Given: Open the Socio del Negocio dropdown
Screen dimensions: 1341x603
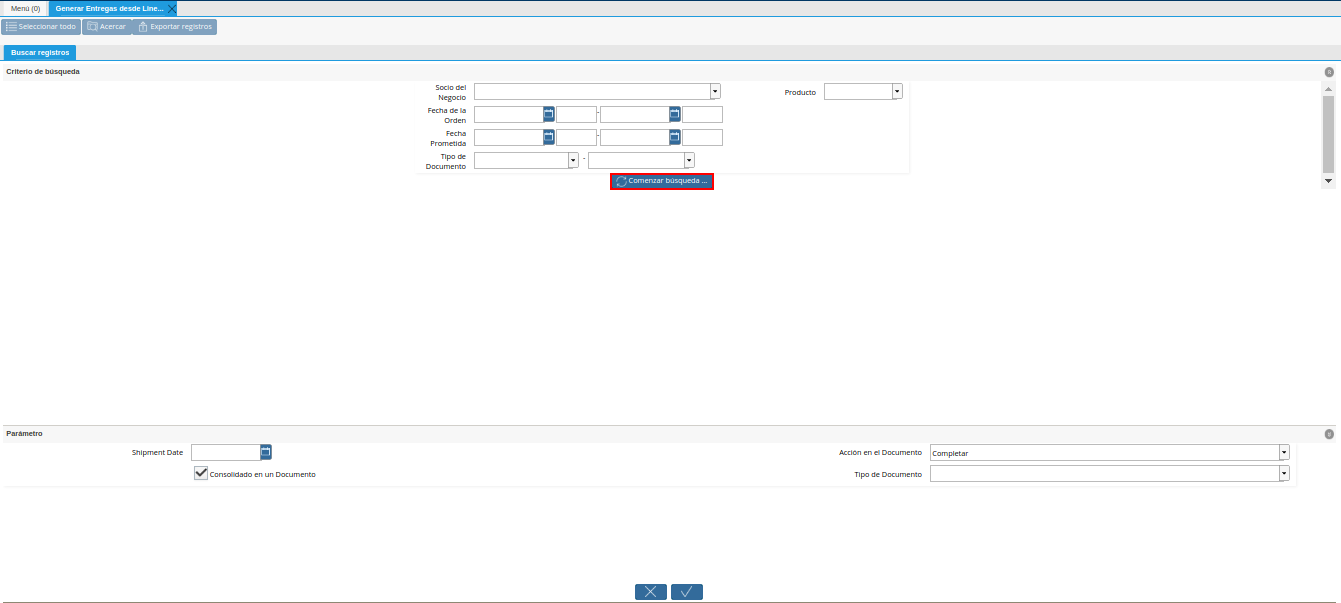Looking at the screenshot, I should pos(715,91).
